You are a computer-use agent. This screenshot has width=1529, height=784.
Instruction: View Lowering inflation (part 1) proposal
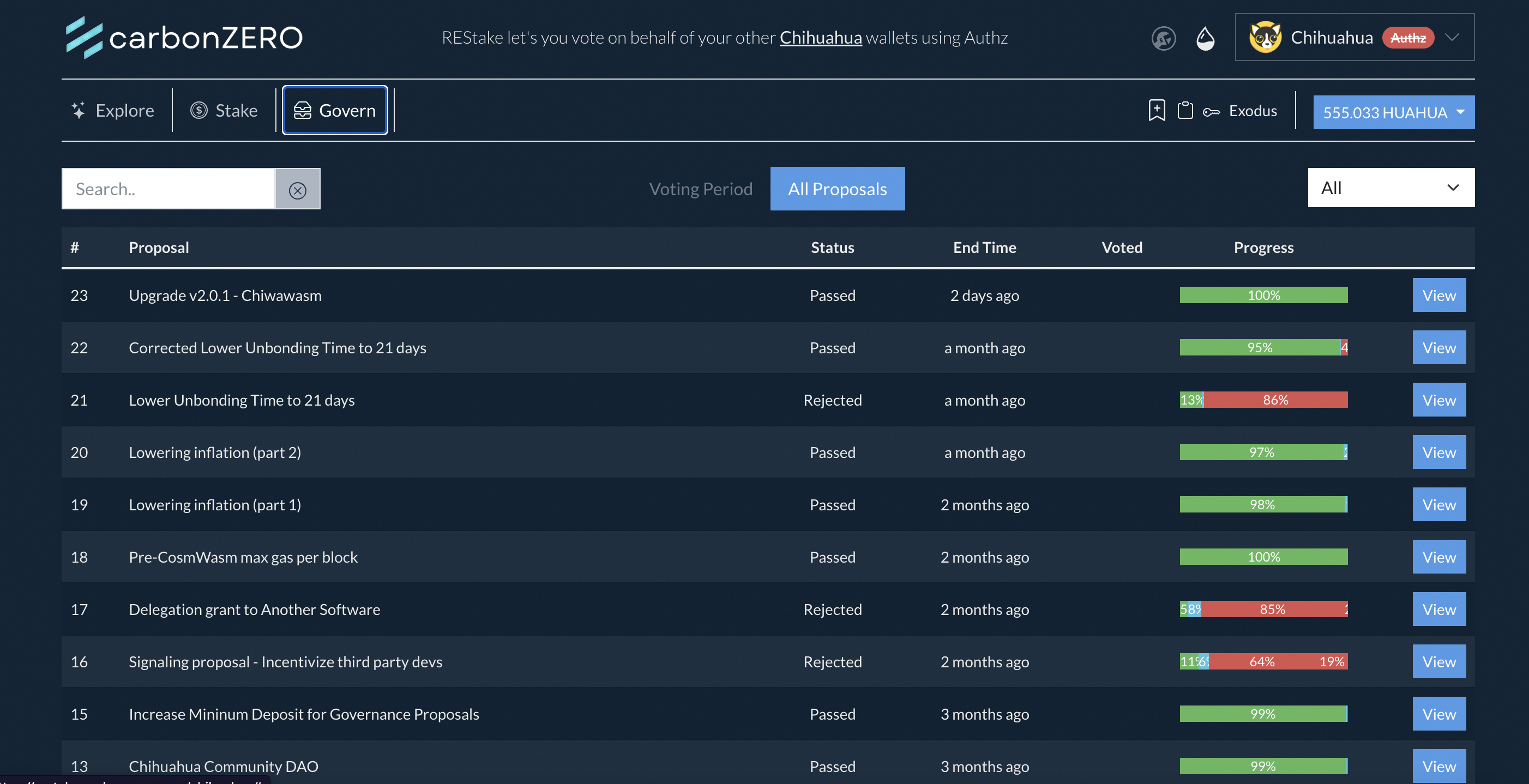point(1439,504)
